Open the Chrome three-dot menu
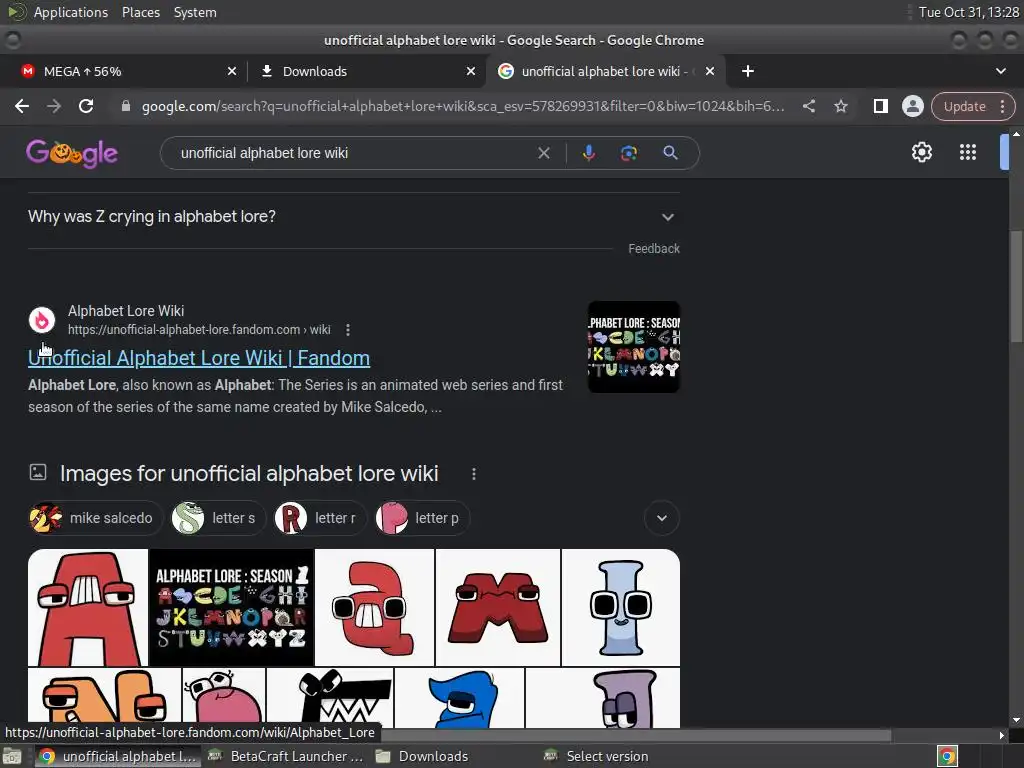The height and width of the screenshot is (768, 1024). pyautogui.click(x=1002, y=106)
